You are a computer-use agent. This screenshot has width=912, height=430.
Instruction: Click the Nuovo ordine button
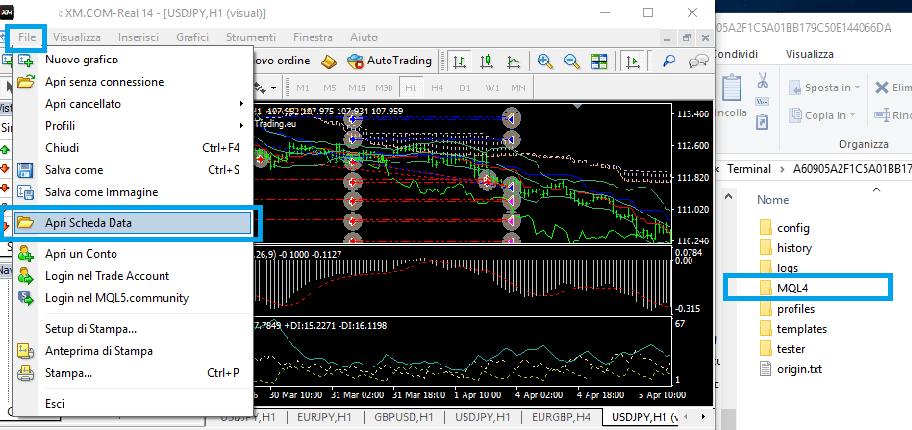[x=282, y=61]
